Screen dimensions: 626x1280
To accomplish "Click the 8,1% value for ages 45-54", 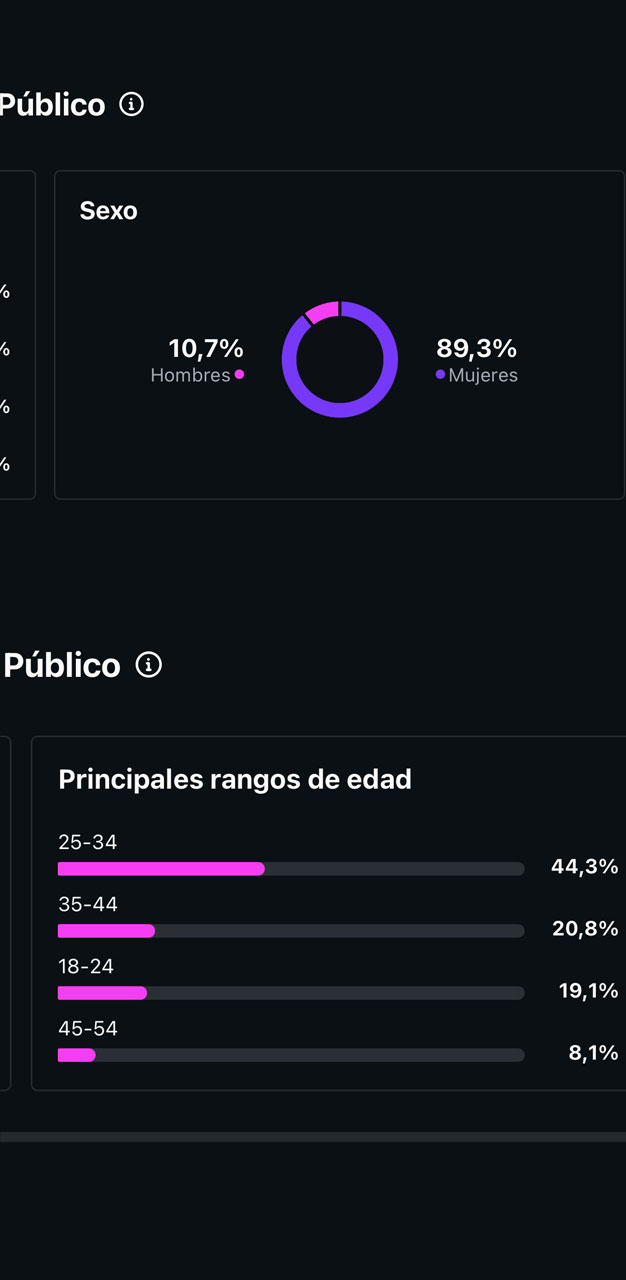I will coord(593,1053).
